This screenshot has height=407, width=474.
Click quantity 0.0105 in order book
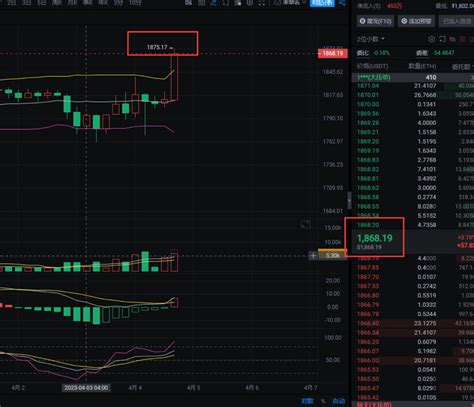427,397
